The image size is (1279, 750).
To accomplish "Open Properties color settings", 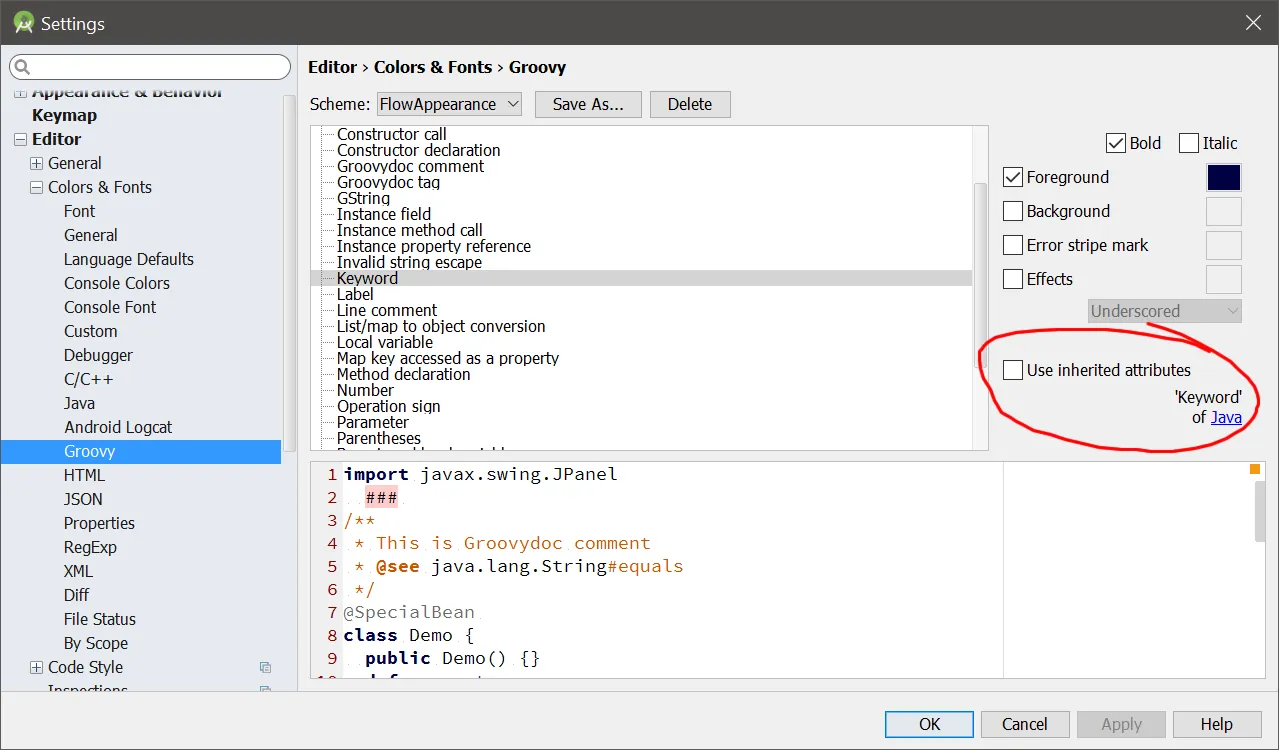I will pyautogui.click(x=99, y=523).
